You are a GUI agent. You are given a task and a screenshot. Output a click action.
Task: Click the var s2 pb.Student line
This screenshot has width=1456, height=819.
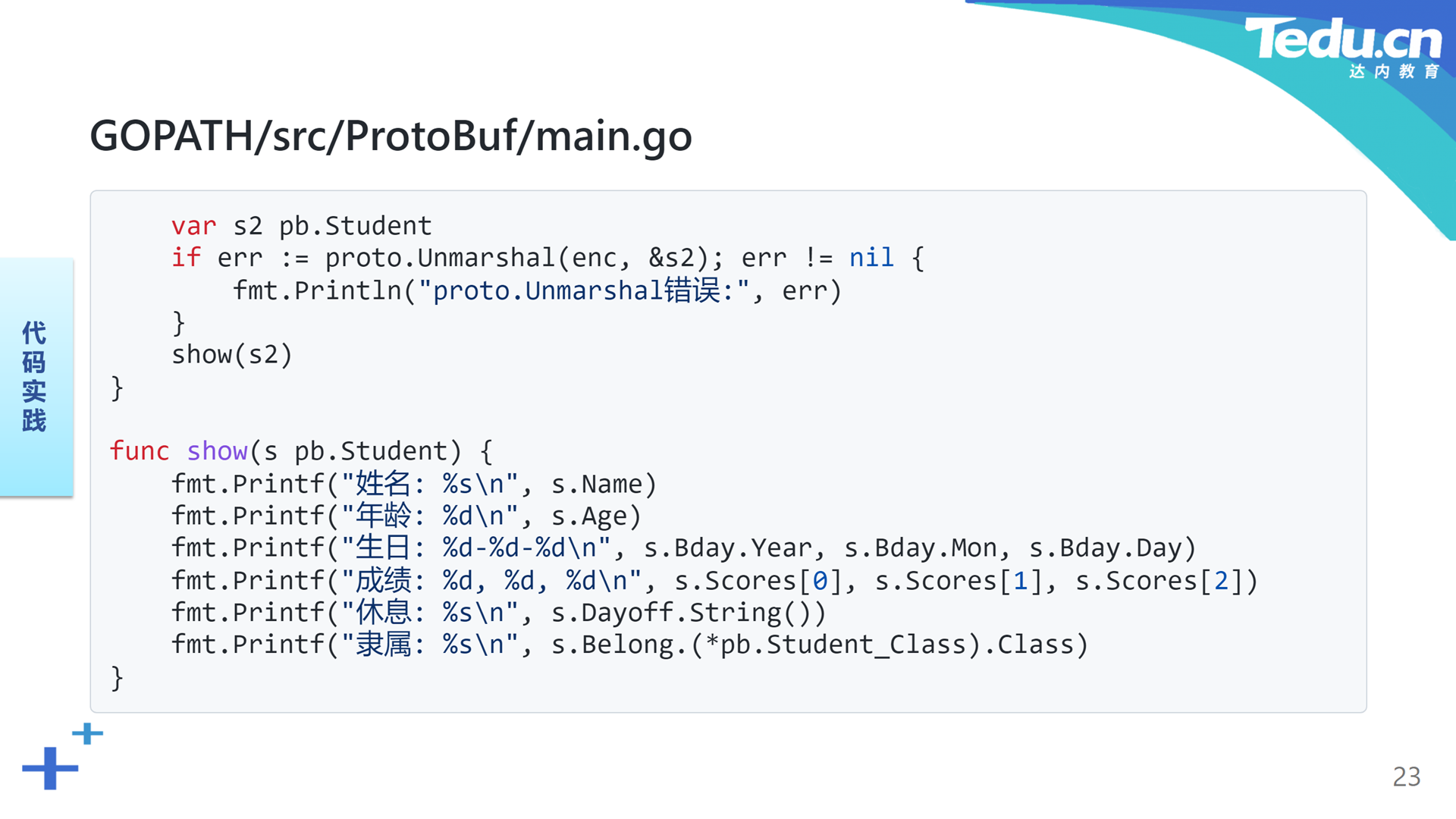301,226
